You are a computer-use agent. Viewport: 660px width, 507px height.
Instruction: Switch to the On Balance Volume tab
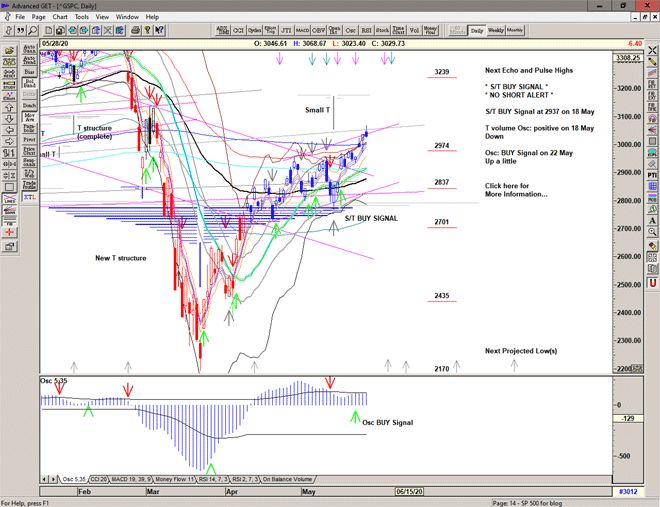(287, 479)
